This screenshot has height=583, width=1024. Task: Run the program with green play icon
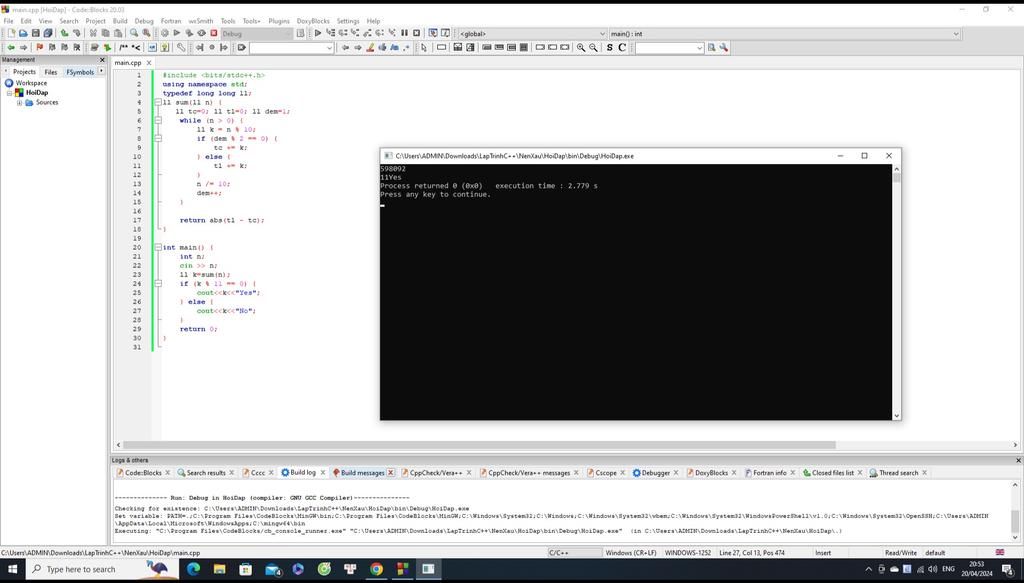click(x=176, y=33)
